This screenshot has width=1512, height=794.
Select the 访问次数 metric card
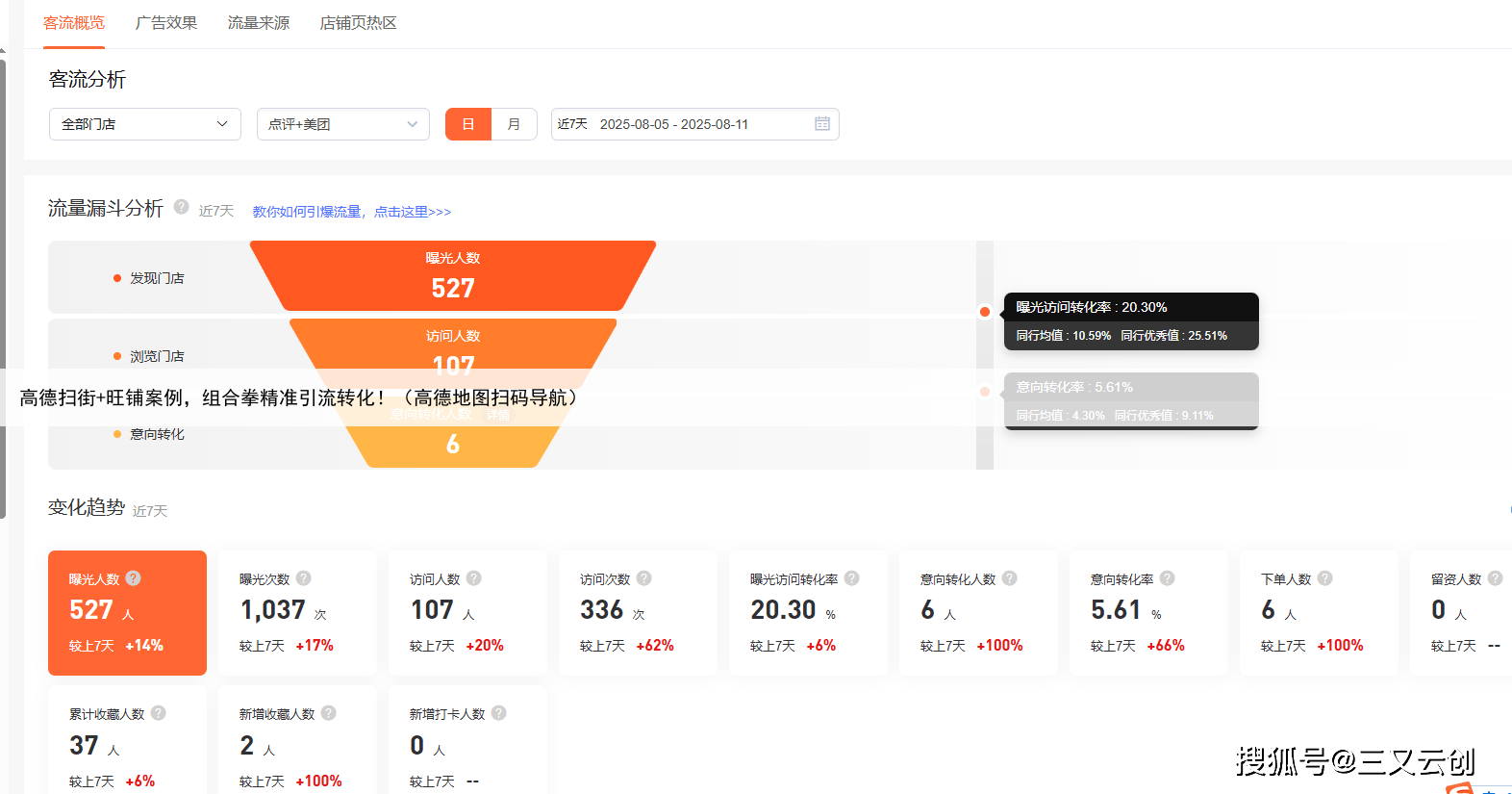click(637, 612)
